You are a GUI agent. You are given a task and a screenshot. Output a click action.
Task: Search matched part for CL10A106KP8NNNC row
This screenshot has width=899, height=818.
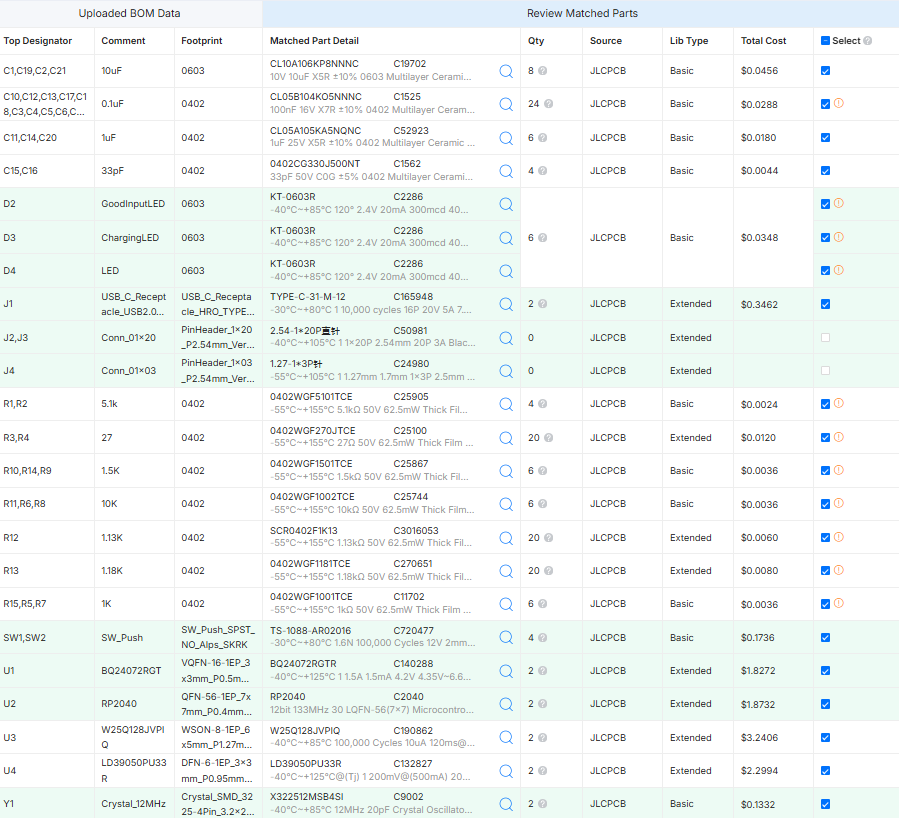click(x=506, y=71)
